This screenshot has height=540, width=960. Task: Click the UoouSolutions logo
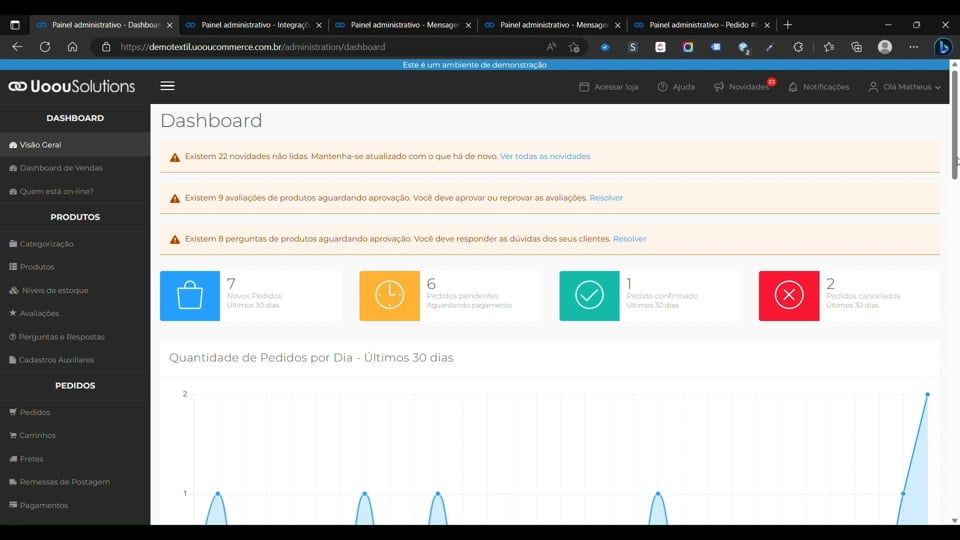pos(72,86)
